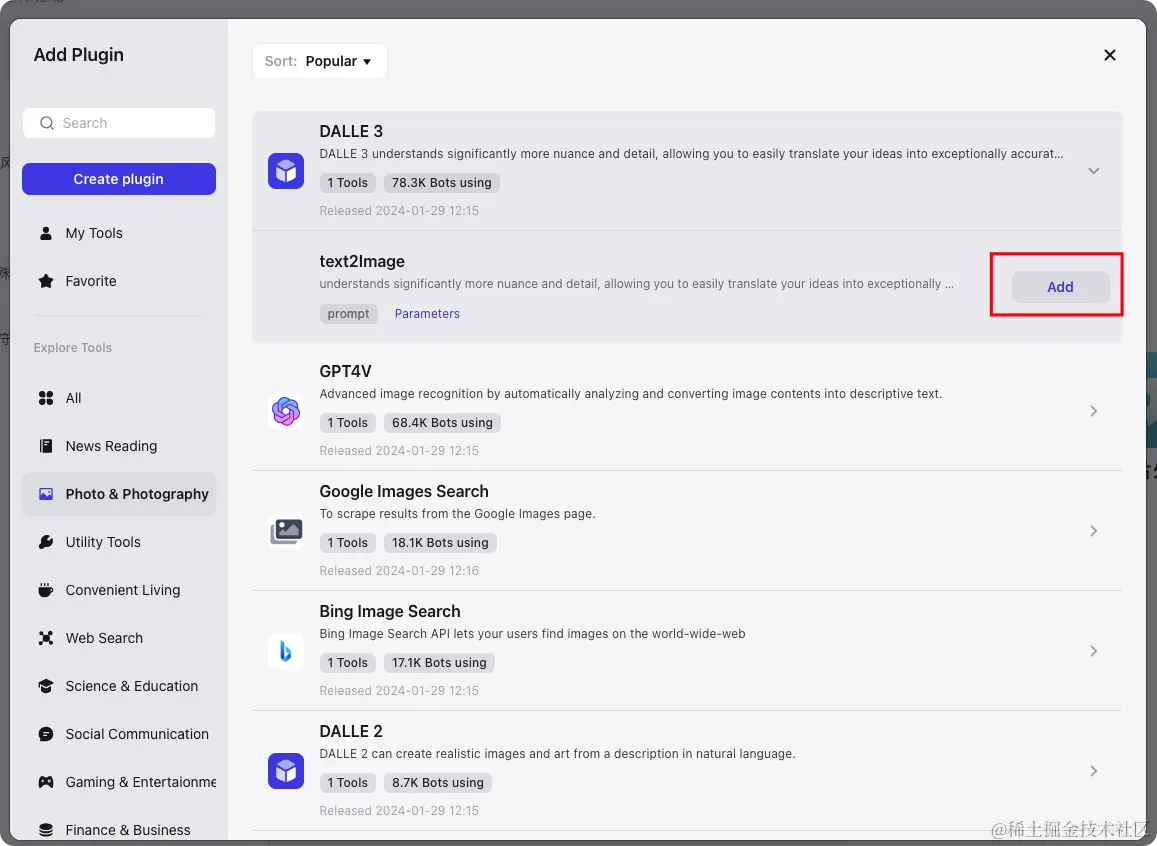Click the DALLE 2 plugin cube icon
Image resolution: width=1157 pixels, height=846 pixels.
point(286,771)
